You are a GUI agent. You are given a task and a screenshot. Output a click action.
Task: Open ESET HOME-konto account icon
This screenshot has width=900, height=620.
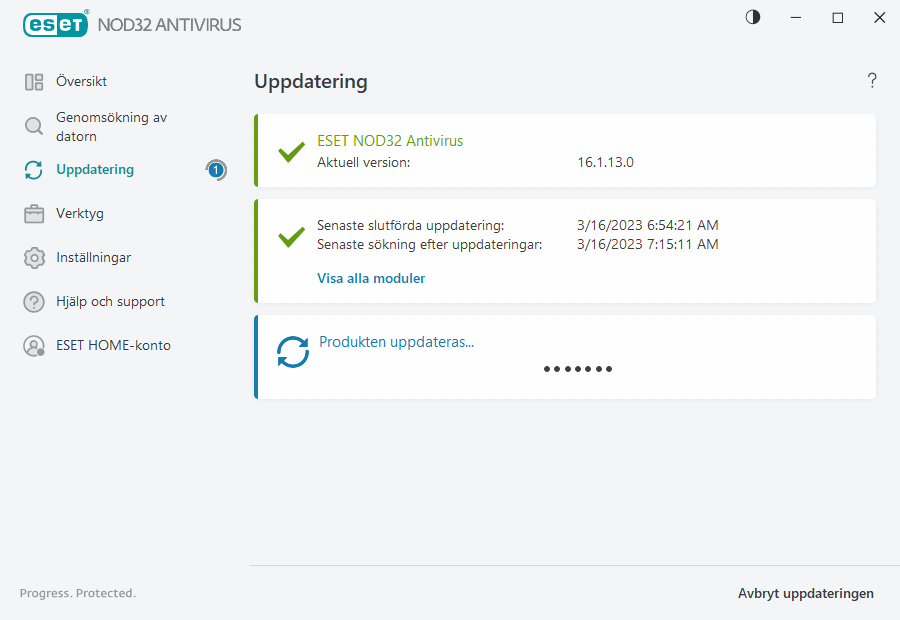(x=34, y=345)
